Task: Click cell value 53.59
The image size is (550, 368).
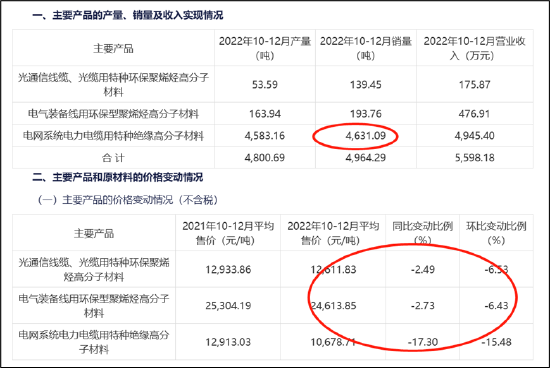Action: click(265, 85)
